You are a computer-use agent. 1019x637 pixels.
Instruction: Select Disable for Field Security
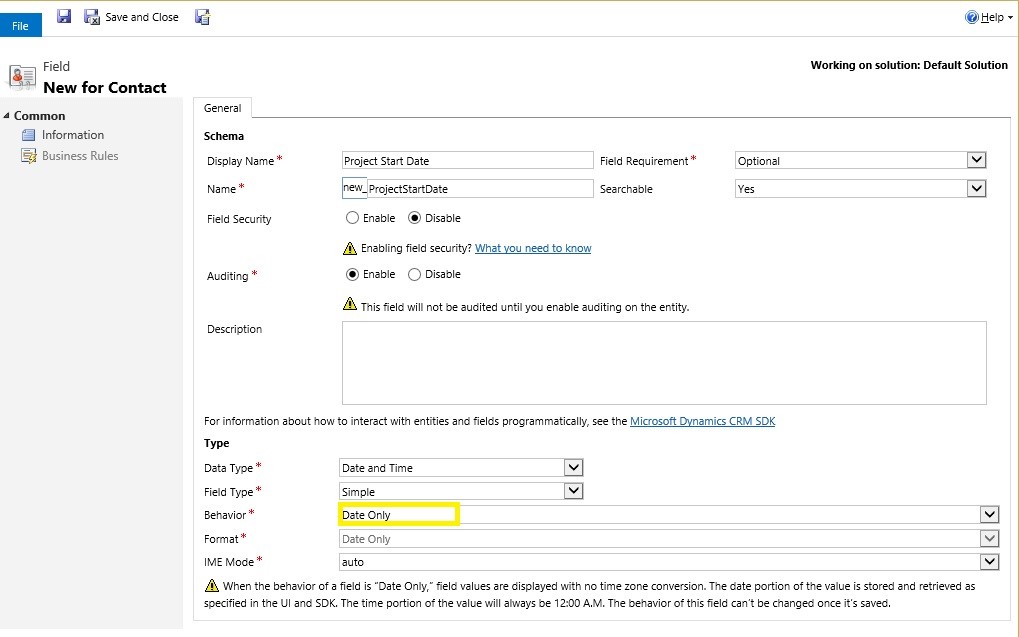coord(414,218)
